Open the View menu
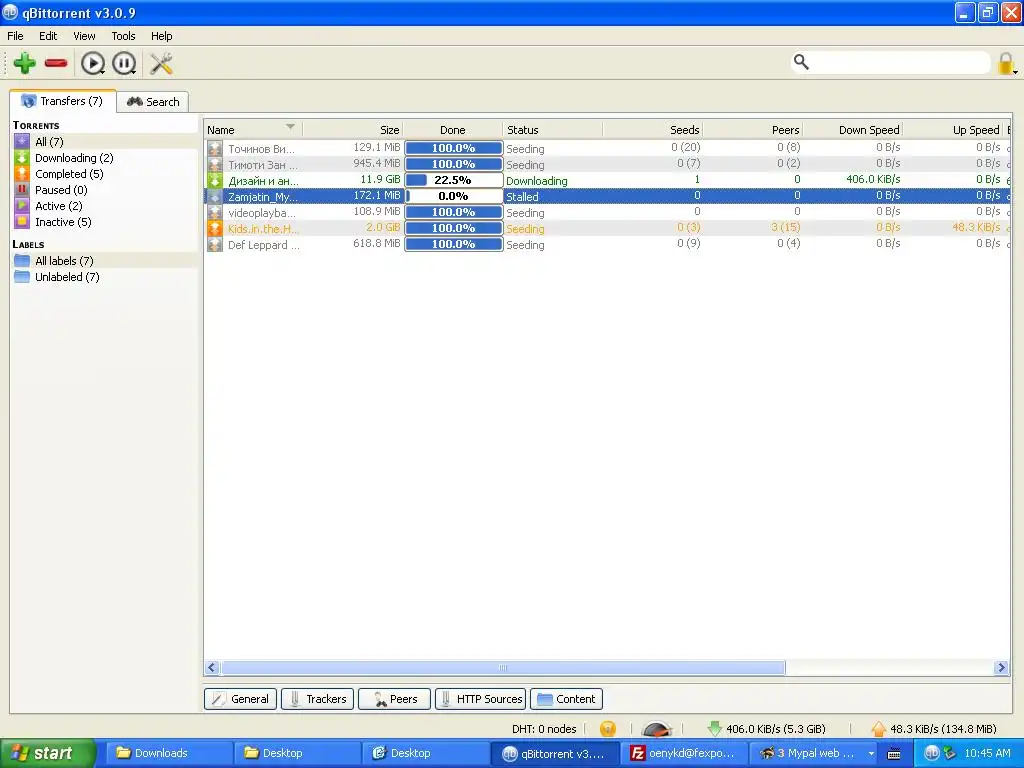 click(x=84, y=36)
